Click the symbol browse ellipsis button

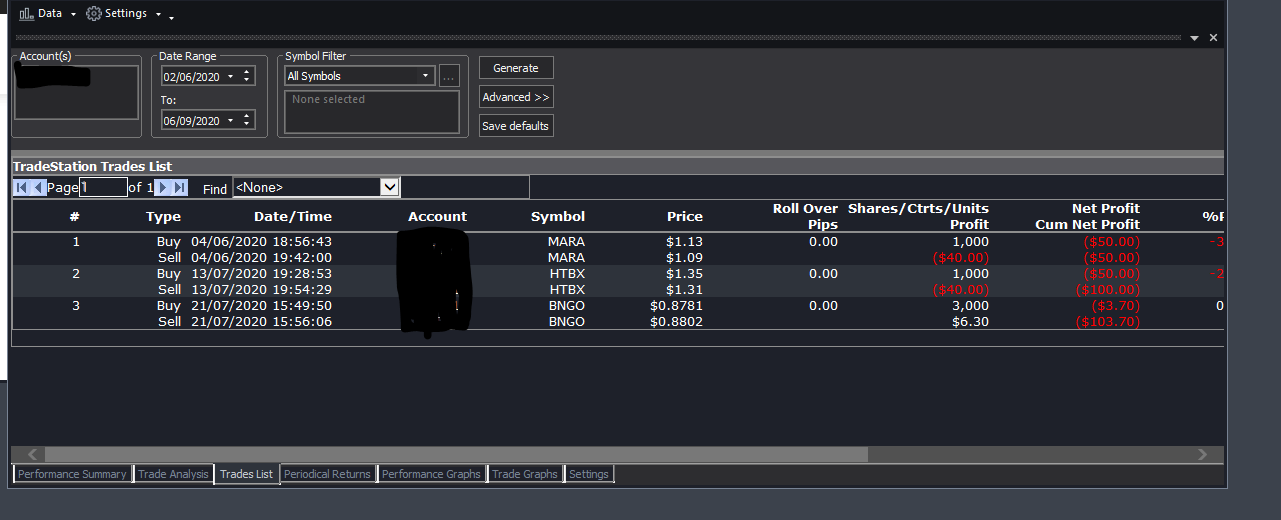coord(449,76)
